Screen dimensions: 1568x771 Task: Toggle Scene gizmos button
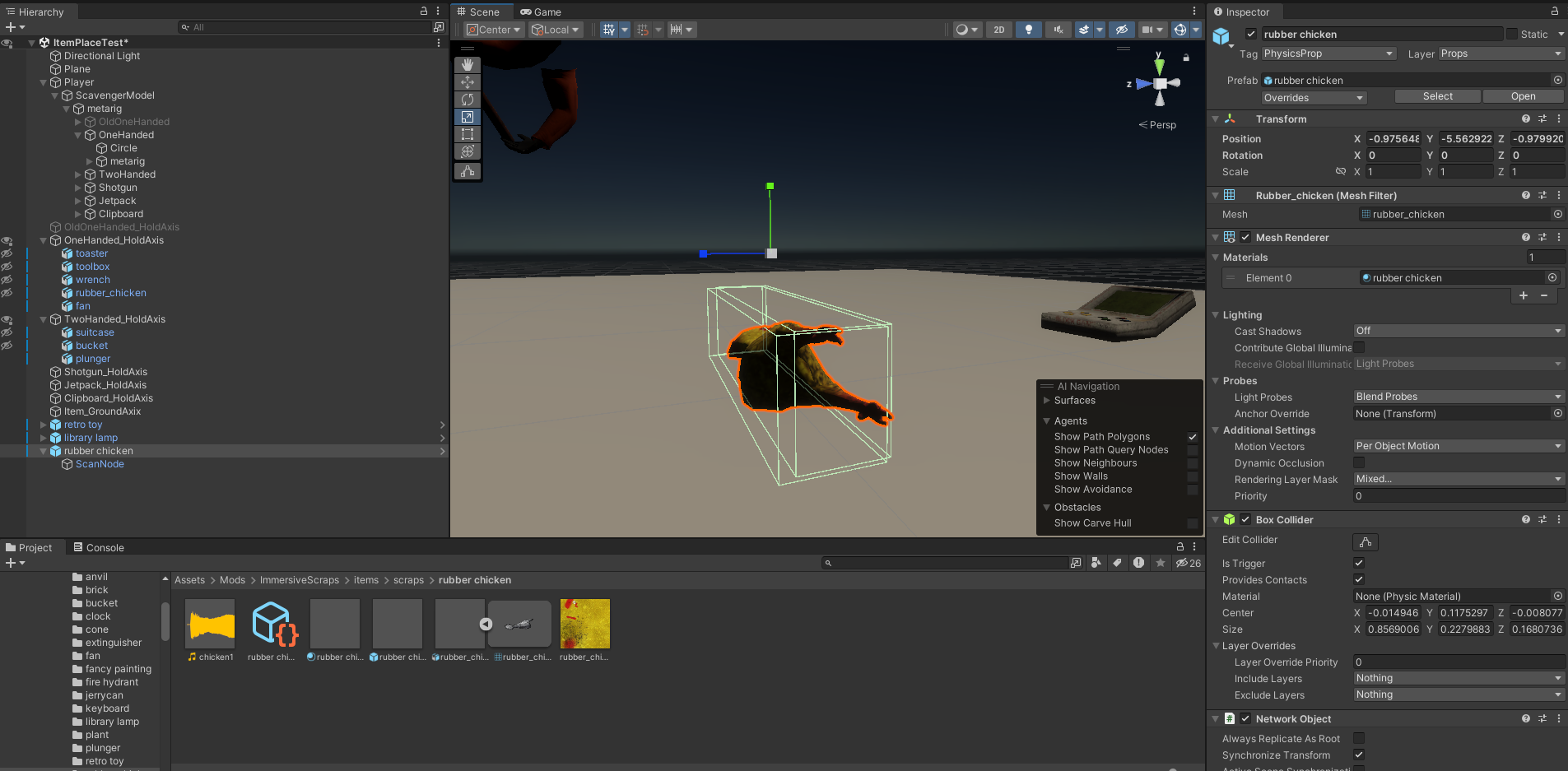[x=1180, y=30]
